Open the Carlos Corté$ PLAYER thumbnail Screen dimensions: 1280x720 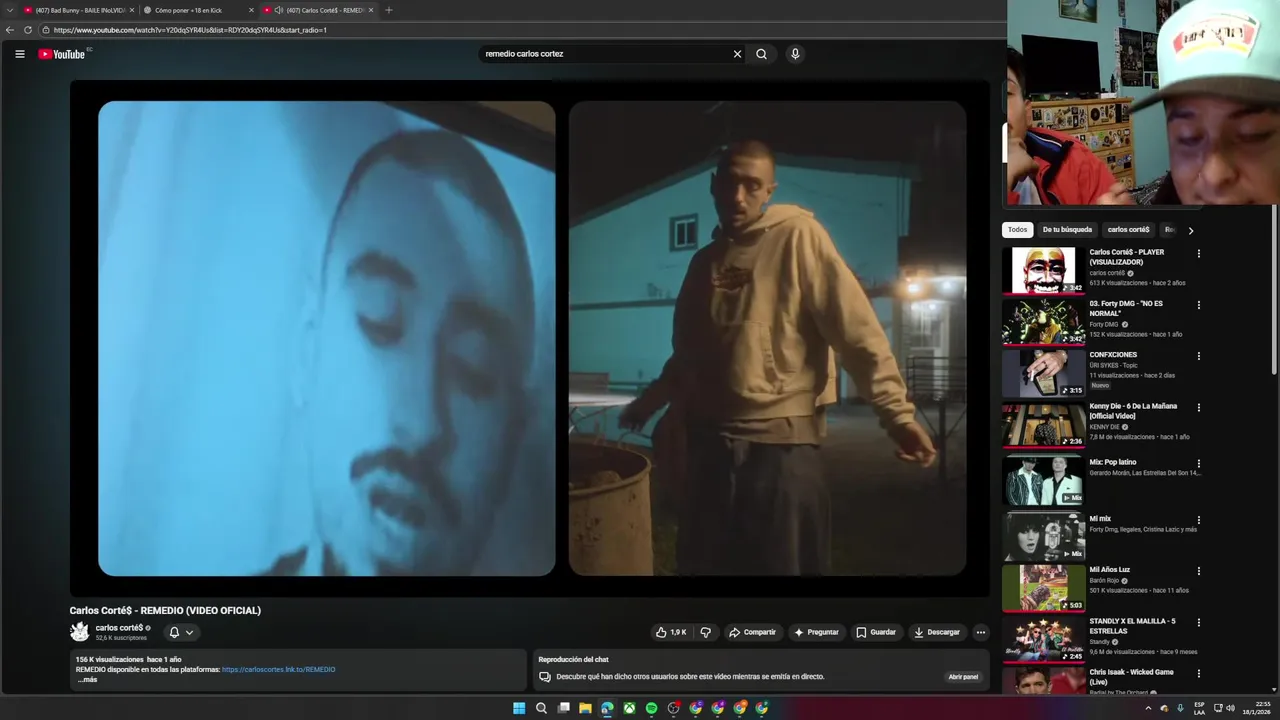(x=1044, y=270)
